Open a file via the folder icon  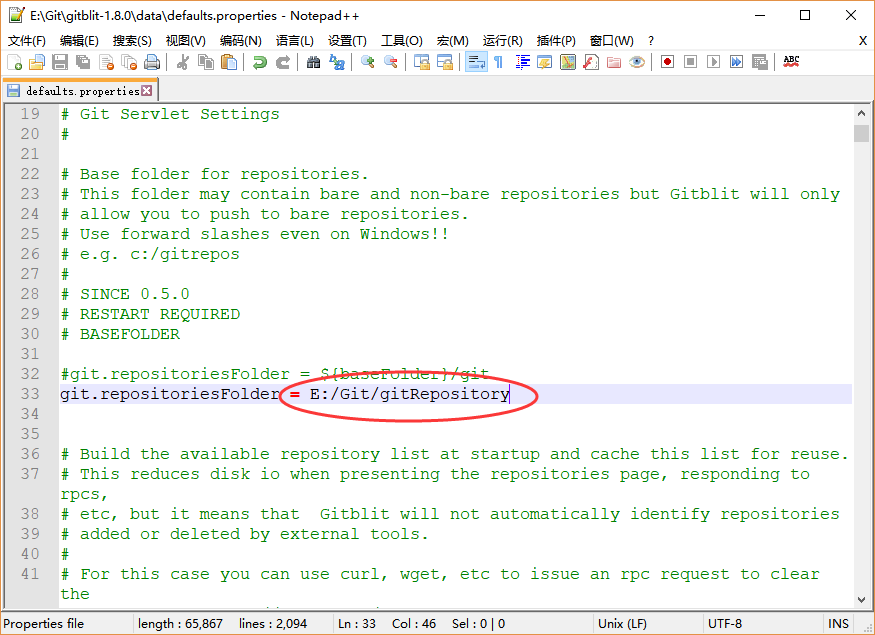37,62
